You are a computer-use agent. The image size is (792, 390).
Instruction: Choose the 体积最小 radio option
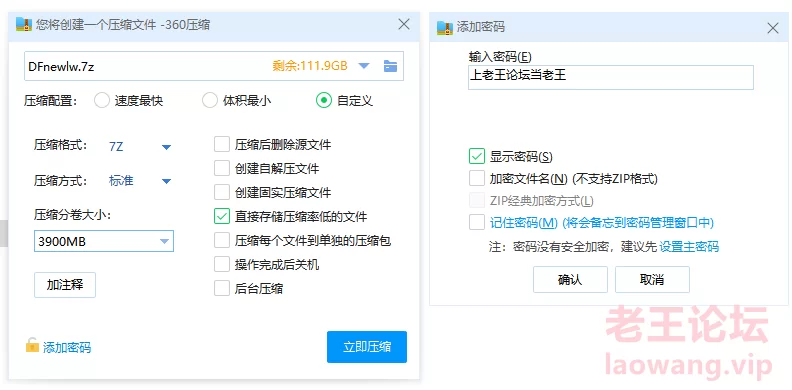click(x=210, y=101)
